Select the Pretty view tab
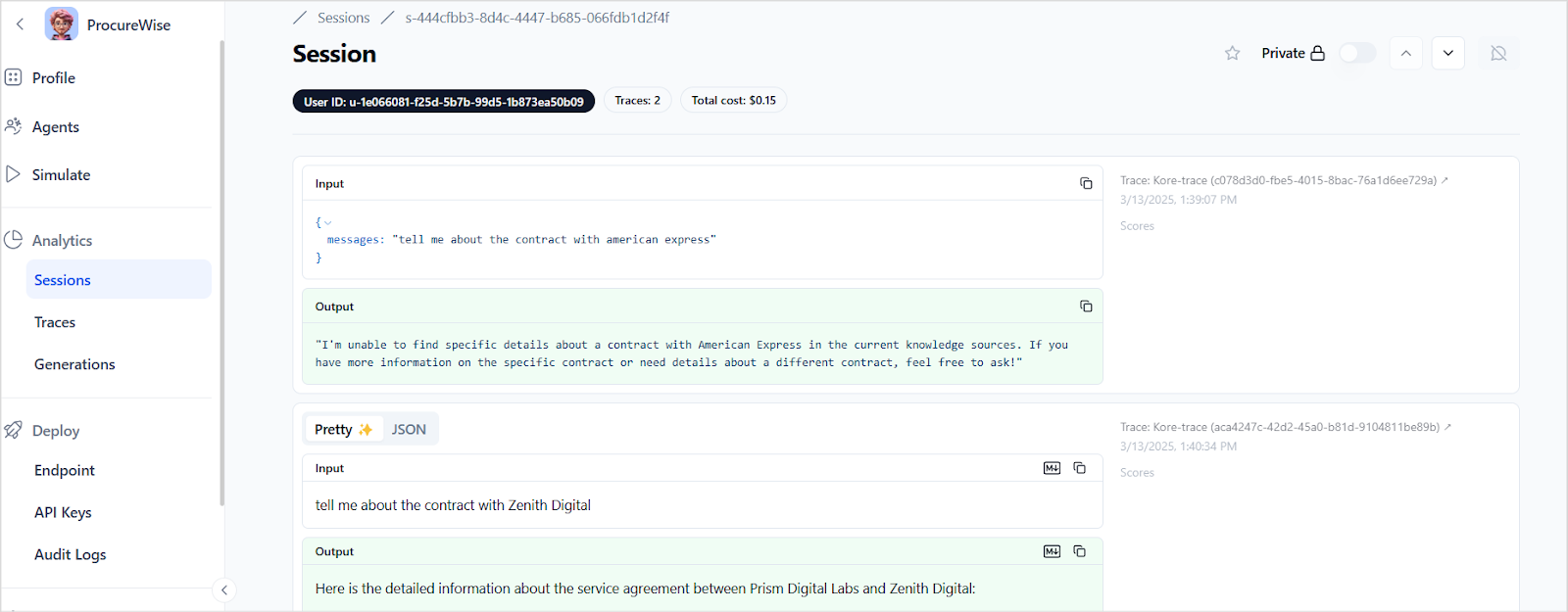The height and width of the screenshot is (612, 1568). (x=343, y=429)
